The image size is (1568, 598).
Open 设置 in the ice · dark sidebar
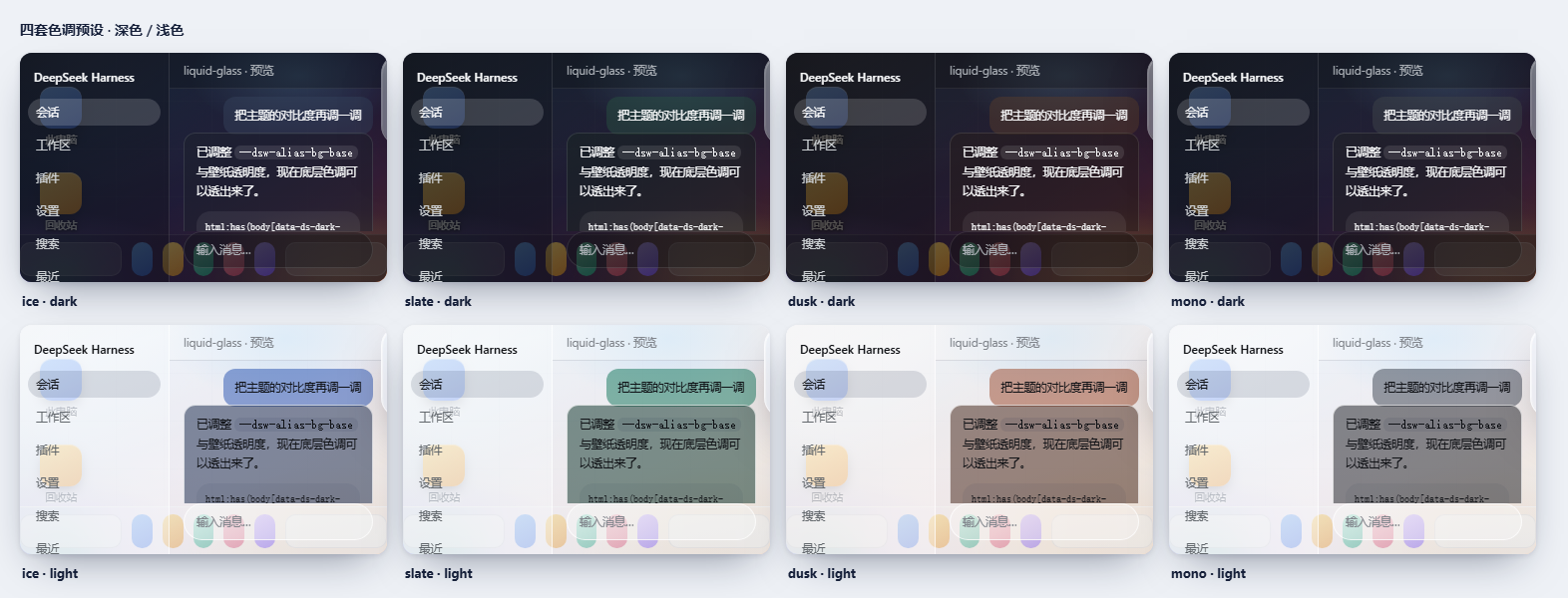click(x=48, y=210)
